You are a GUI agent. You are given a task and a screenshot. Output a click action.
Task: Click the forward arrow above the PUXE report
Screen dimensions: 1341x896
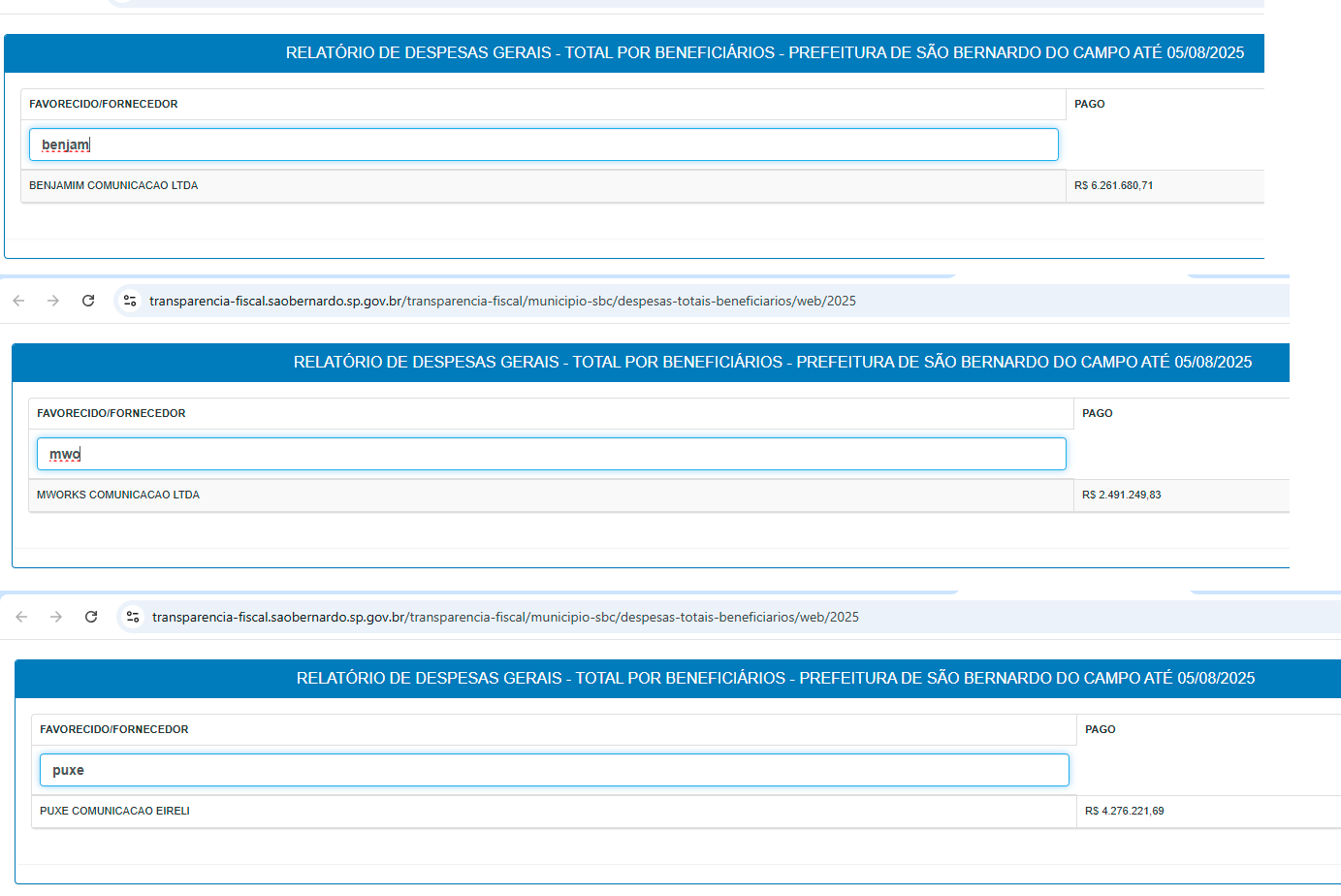pyautogui.click(x=56, y=617)
